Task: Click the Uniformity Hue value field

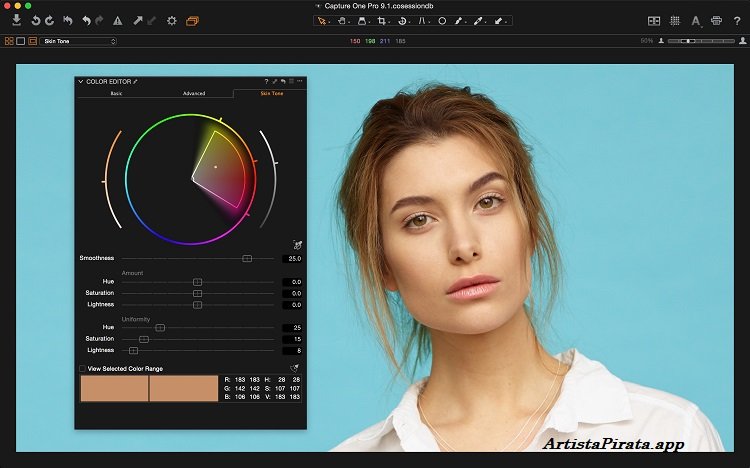Action: [292, 327]
